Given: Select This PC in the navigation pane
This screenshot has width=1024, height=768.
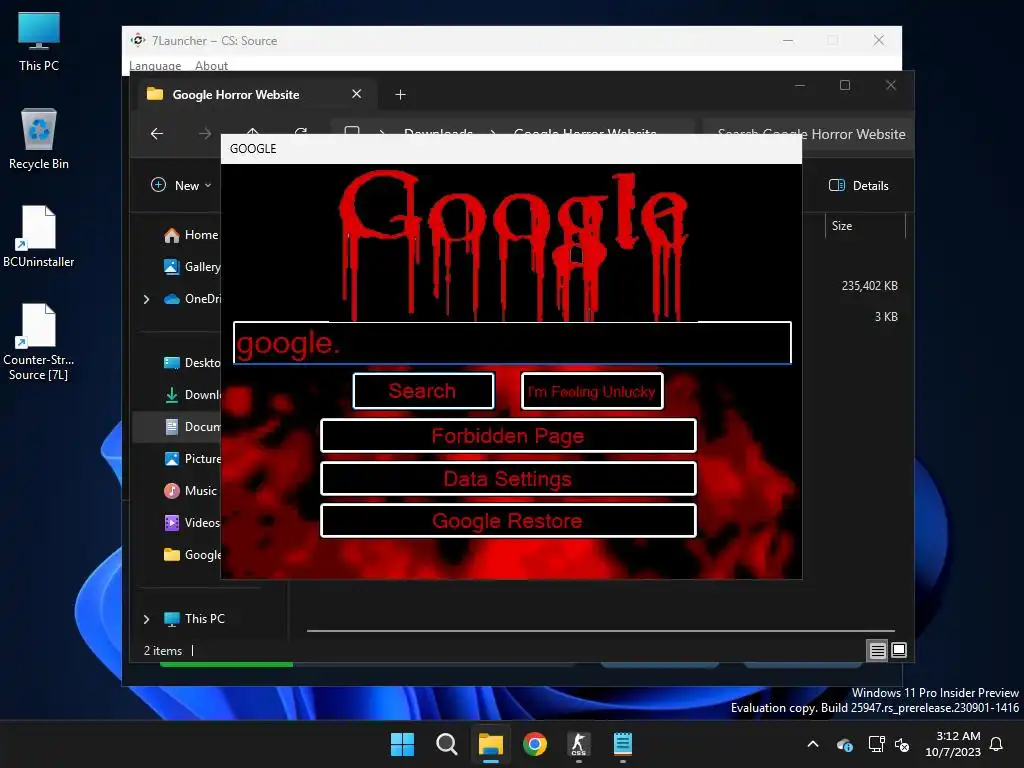Looking at the screenshot, I should click(194, 618).
